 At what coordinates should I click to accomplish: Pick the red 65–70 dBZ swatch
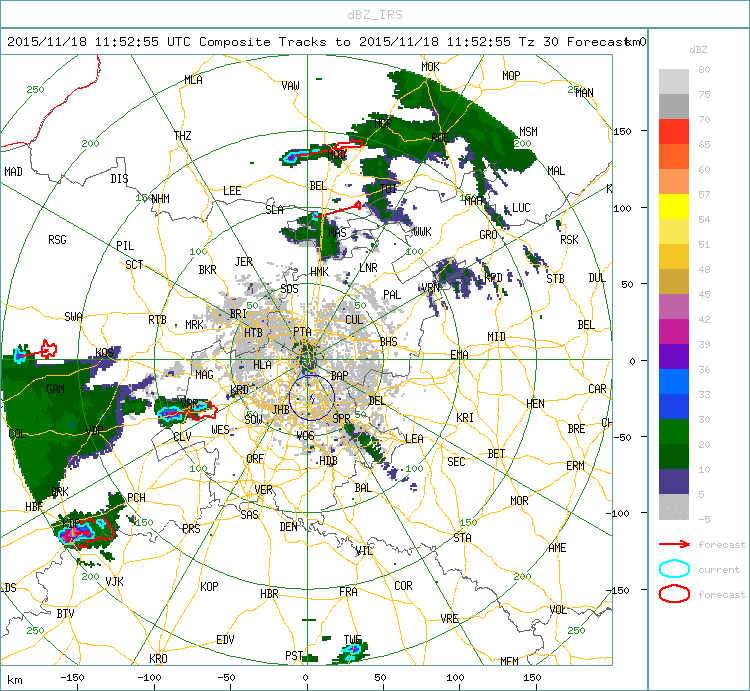click(674, 132)
